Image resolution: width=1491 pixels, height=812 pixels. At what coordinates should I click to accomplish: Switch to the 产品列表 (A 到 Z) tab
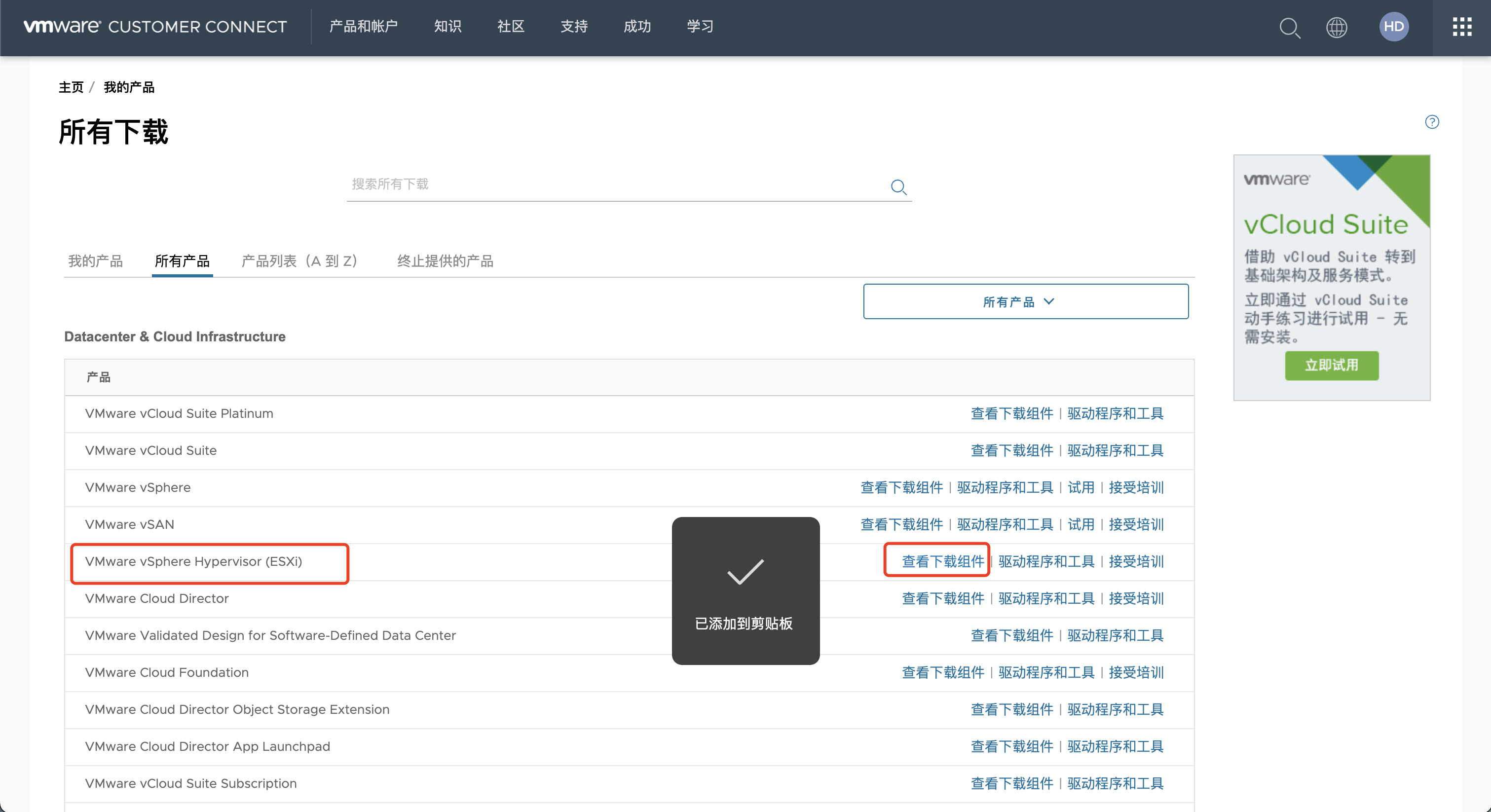pos(299,261)
